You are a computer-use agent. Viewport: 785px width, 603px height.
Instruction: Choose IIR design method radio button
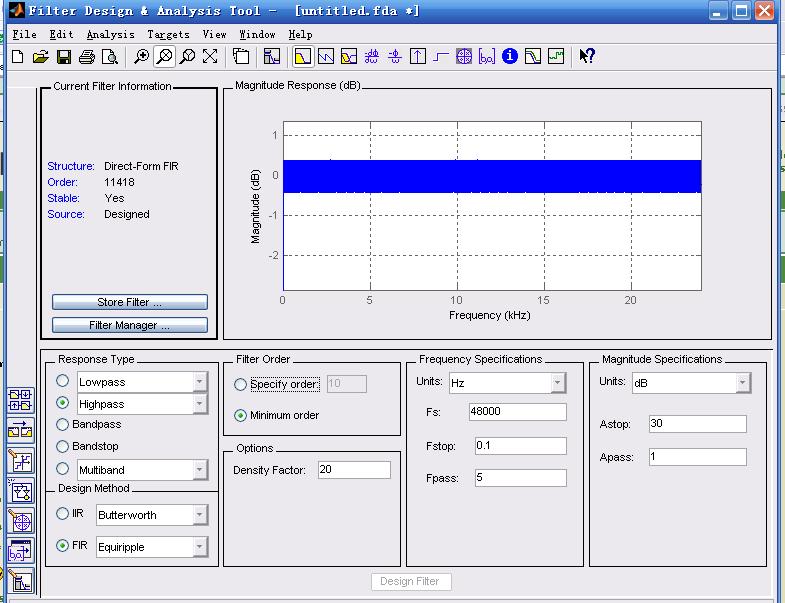63,513
